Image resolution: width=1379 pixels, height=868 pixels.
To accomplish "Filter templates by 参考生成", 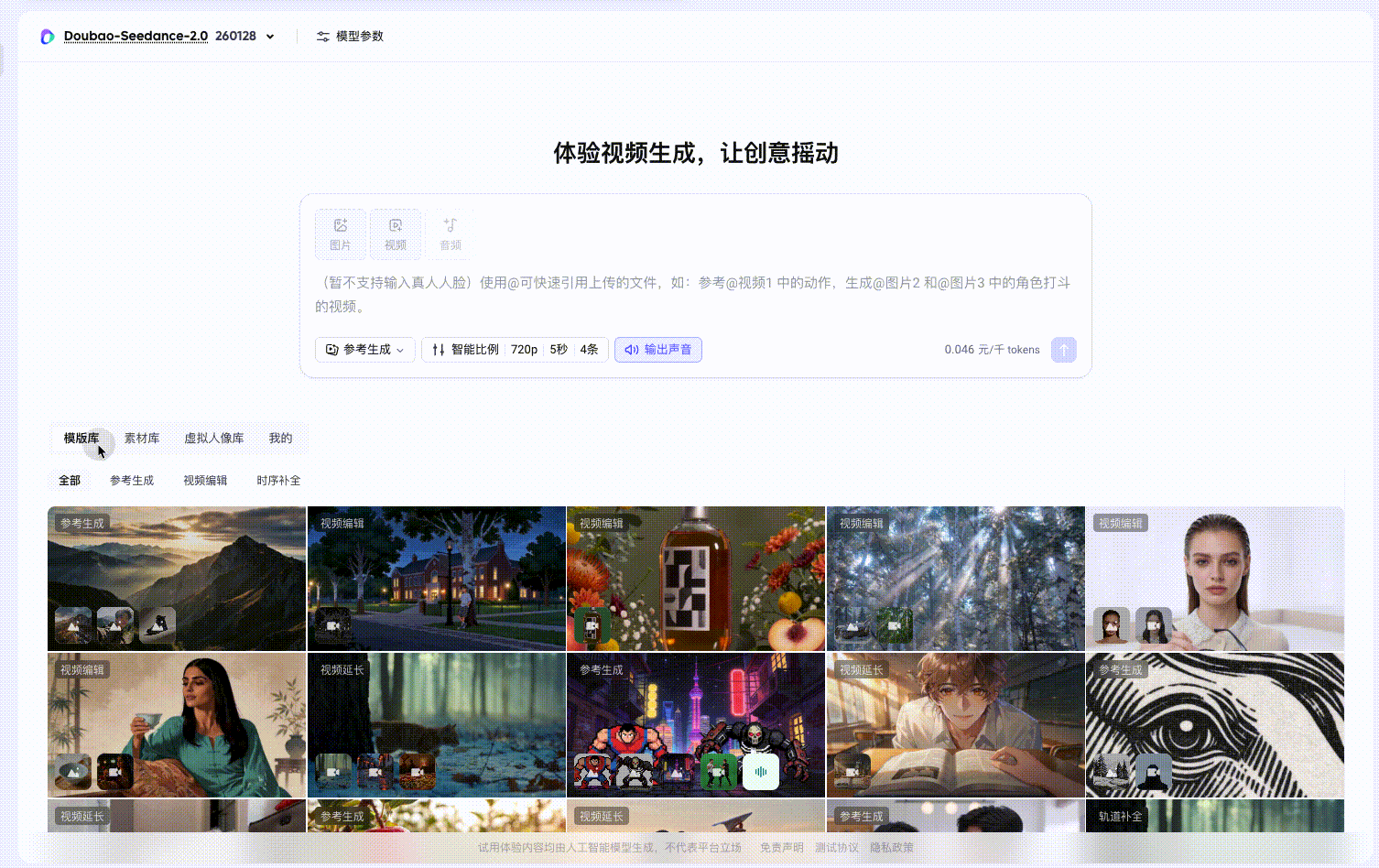I will coord(132,481).
